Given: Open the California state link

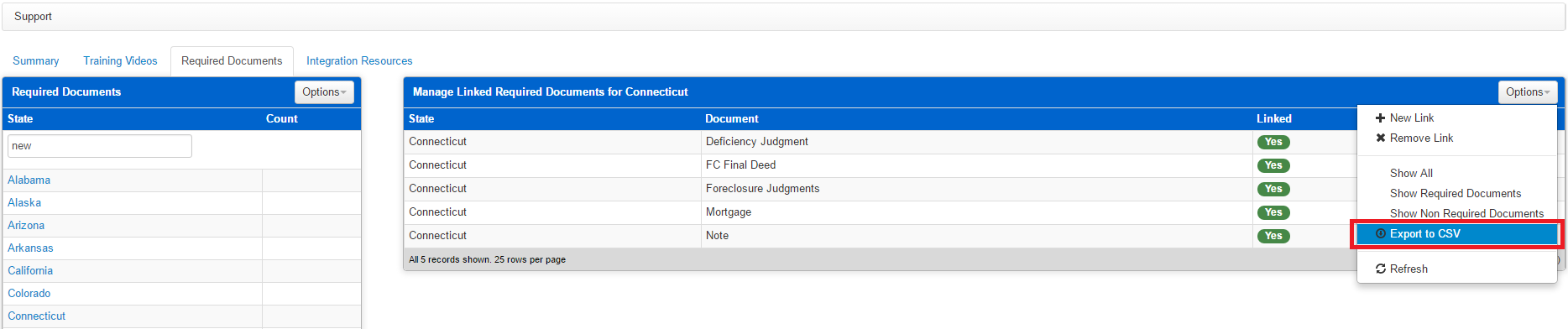Looking at the screenshot, I should [30, 271].
